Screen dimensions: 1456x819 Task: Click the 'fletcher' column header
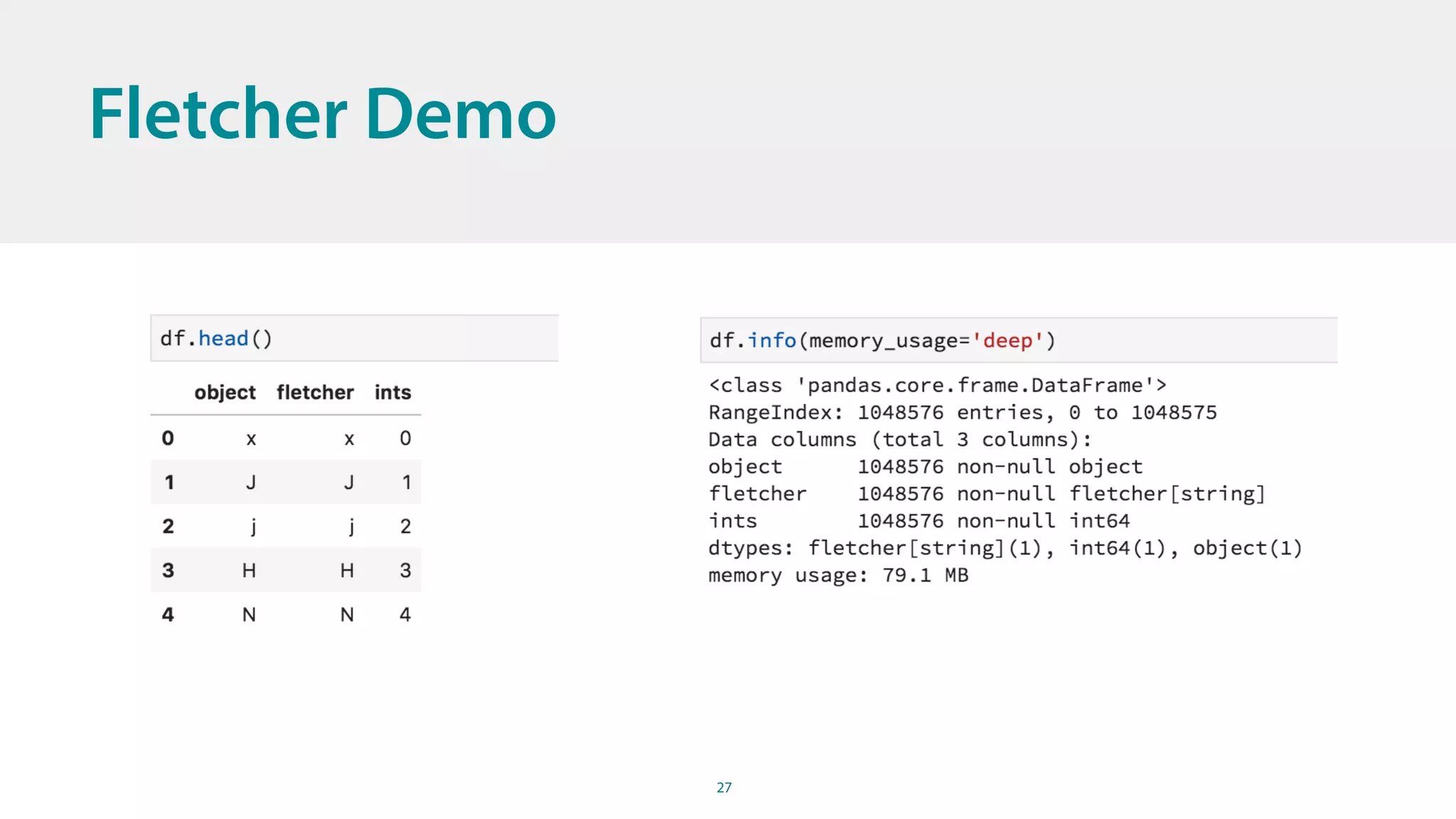pos(315,392)
